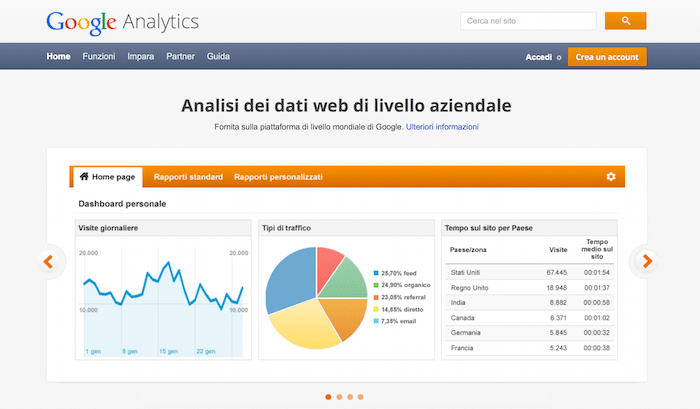Select the first carousel dot

328,397
